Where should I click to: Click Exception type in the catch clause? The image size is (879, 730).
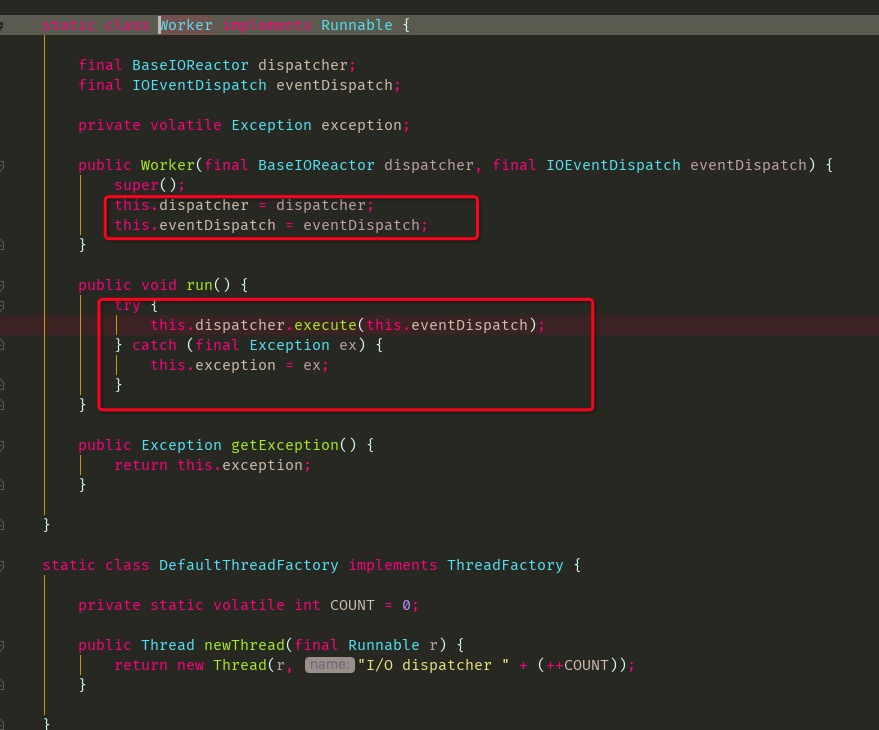(x=289, y=345)
